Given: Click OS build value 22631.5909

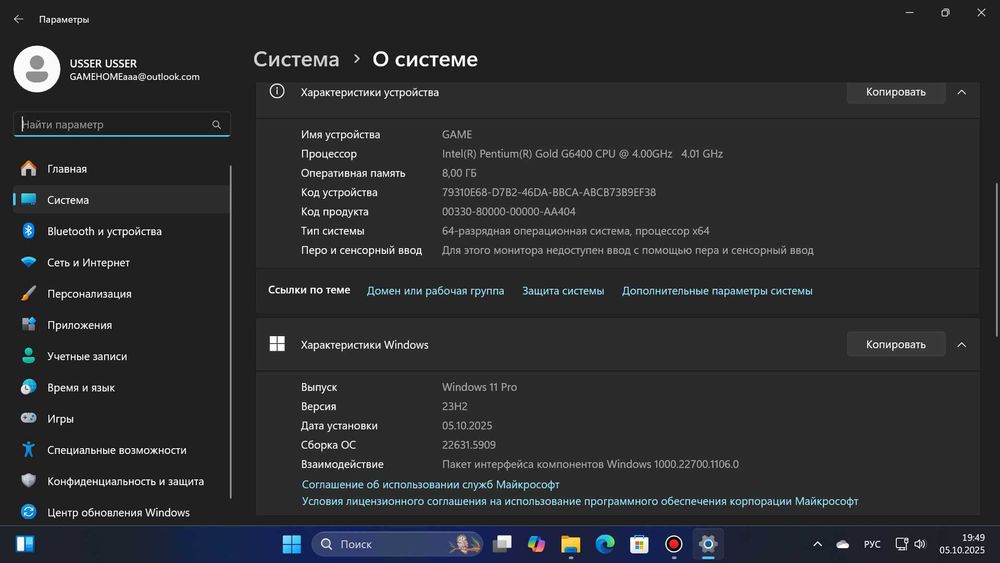Looking at the screenshot, I should click(469, 444).
